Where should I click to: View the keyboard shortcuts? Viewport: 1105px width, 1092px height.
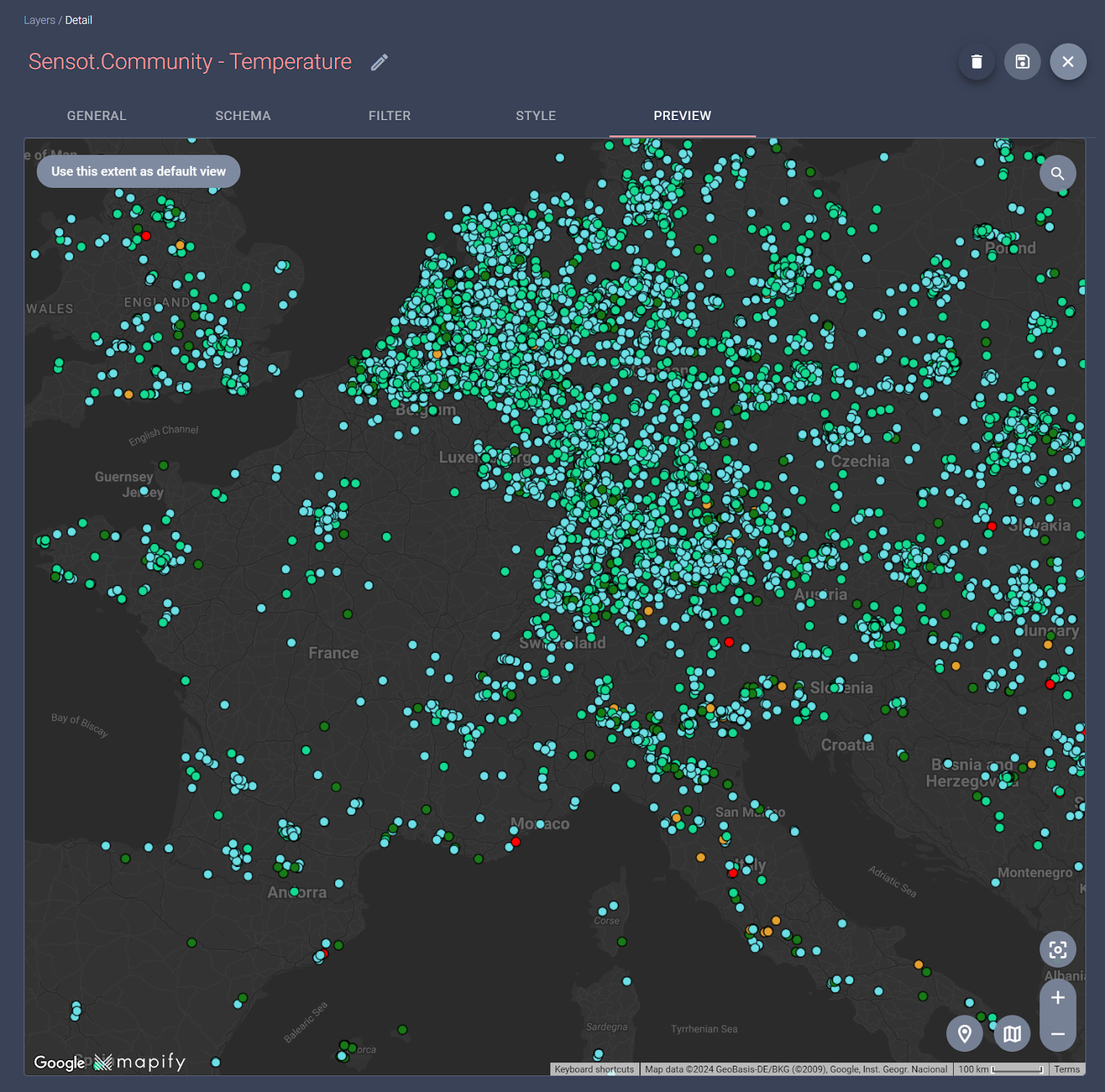pos(593,1069)
